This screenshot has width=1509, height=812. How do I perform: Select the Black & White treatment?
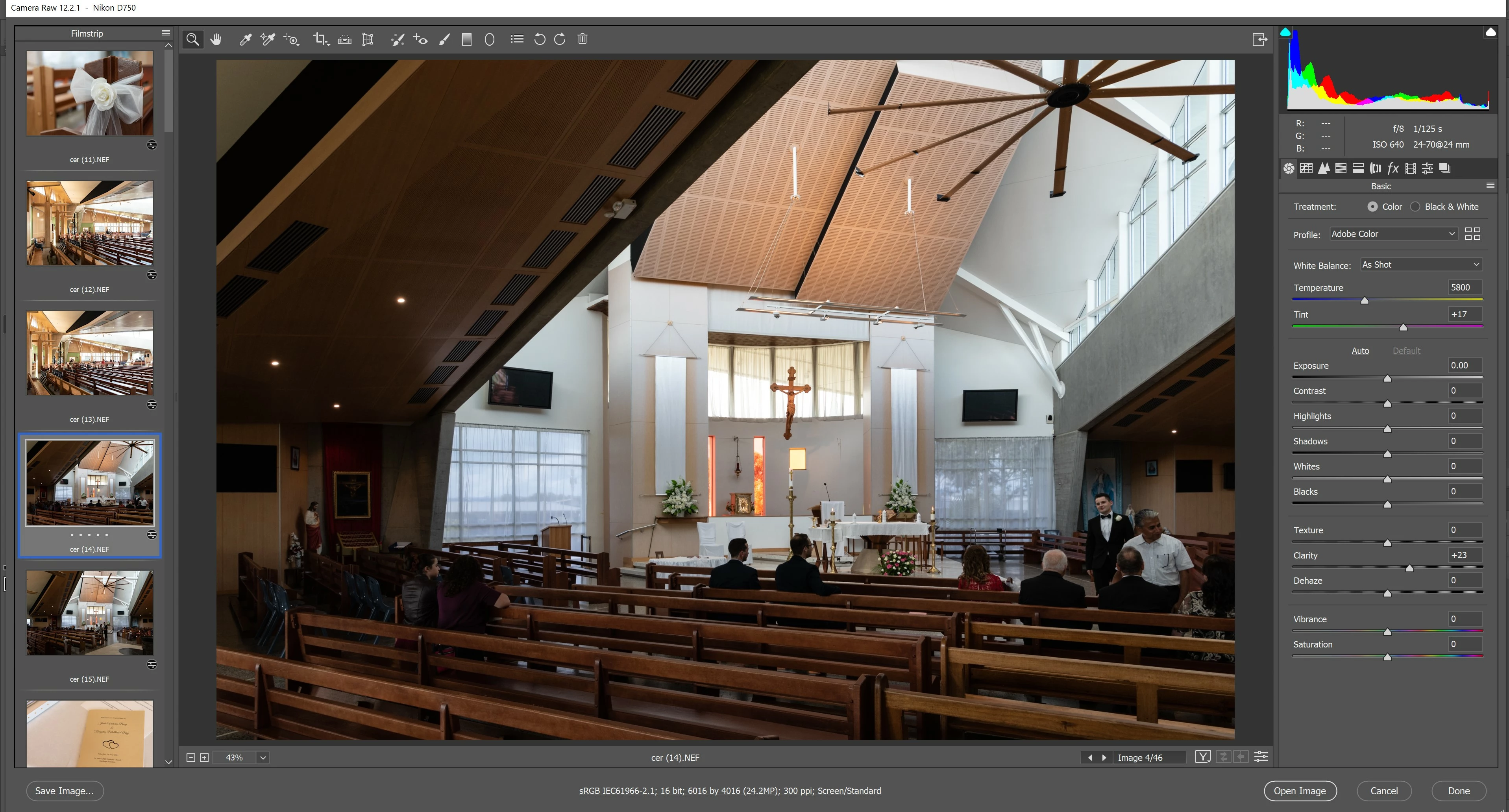coord(1415,207)
